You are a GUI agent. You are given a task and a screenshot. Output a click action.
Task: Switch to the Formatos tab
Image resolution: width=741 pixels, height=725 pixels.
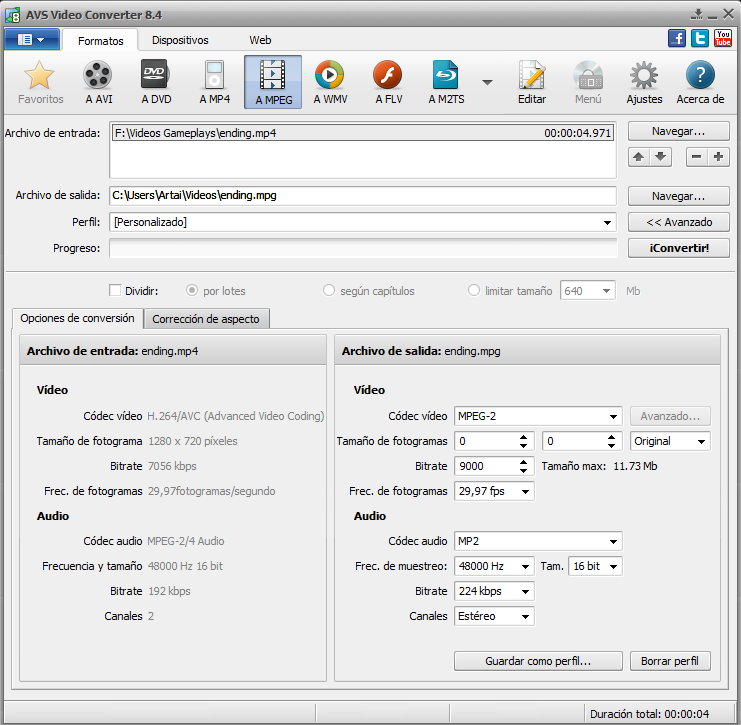click(x=100, y=41)
